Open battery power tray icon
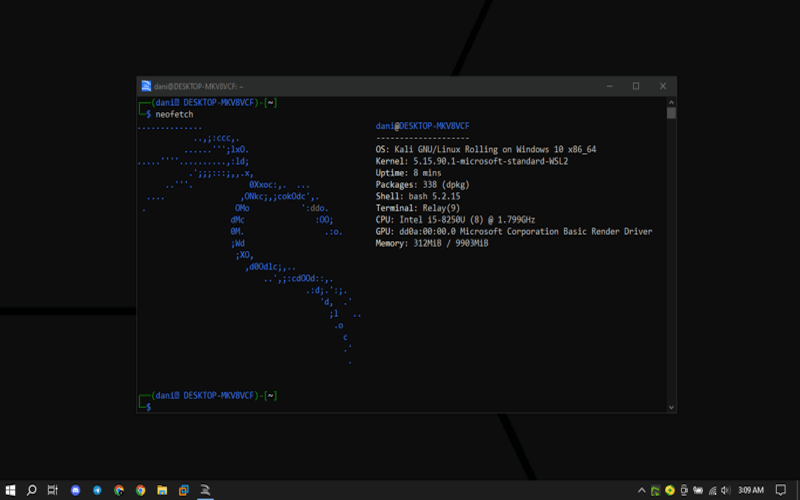 click(698, 490)
